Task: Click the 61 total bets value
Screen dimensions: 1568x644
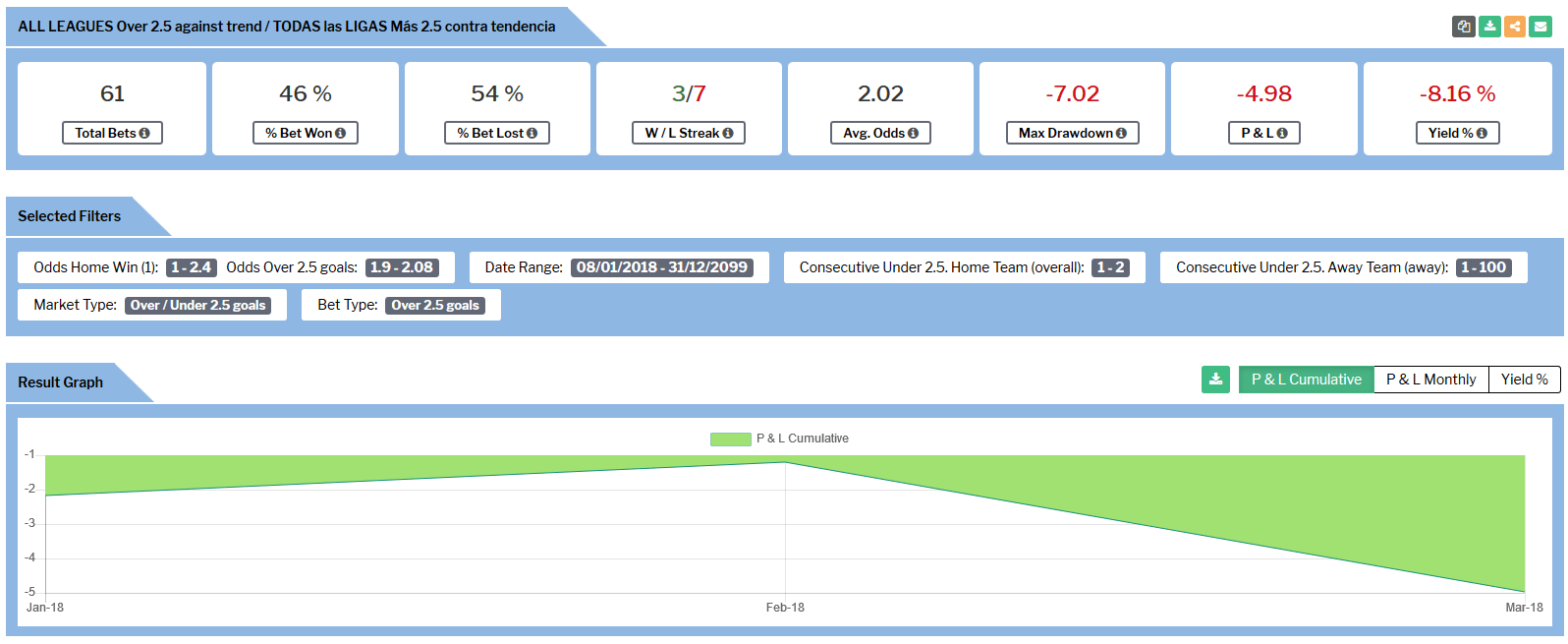Action: tap(112, 94)
